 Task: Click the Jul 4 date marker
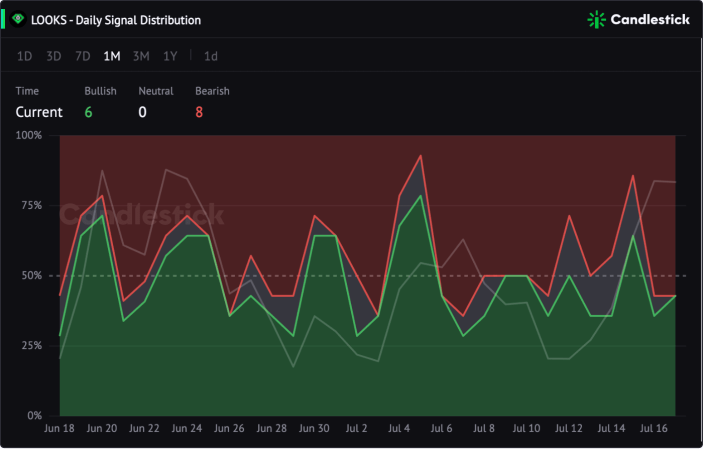[399, 428]
